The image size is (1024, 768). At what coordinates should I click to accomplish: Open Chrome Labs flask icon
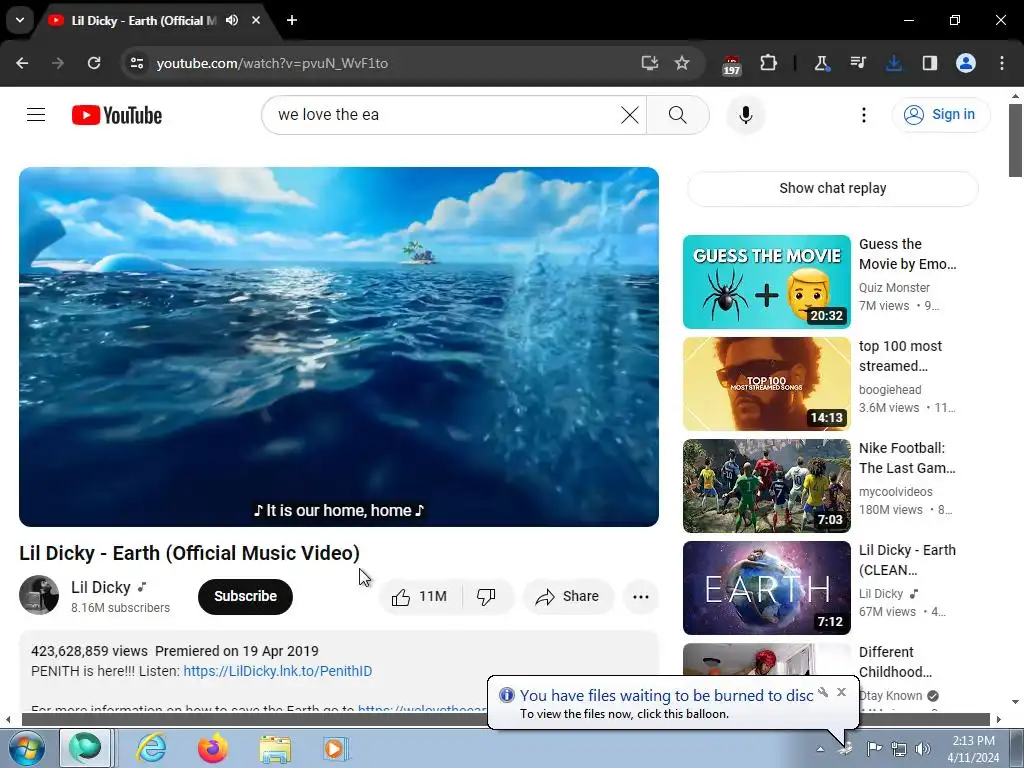click(x=821, y=63)
